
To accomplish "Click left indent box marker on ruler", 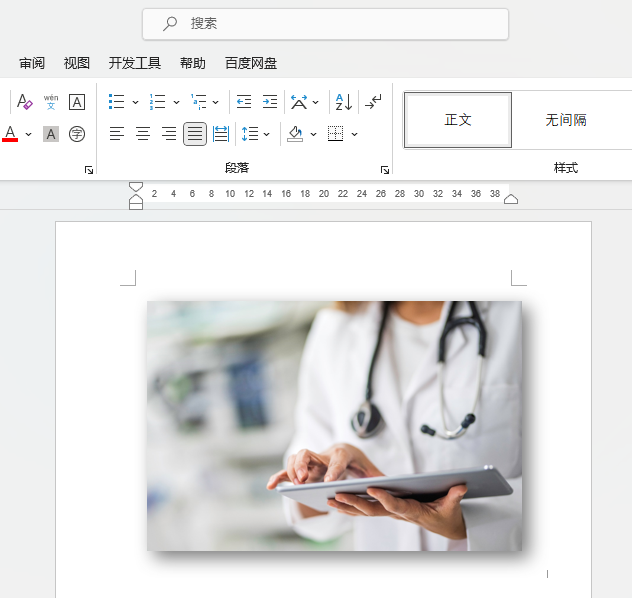I will (x=136, y=206).
